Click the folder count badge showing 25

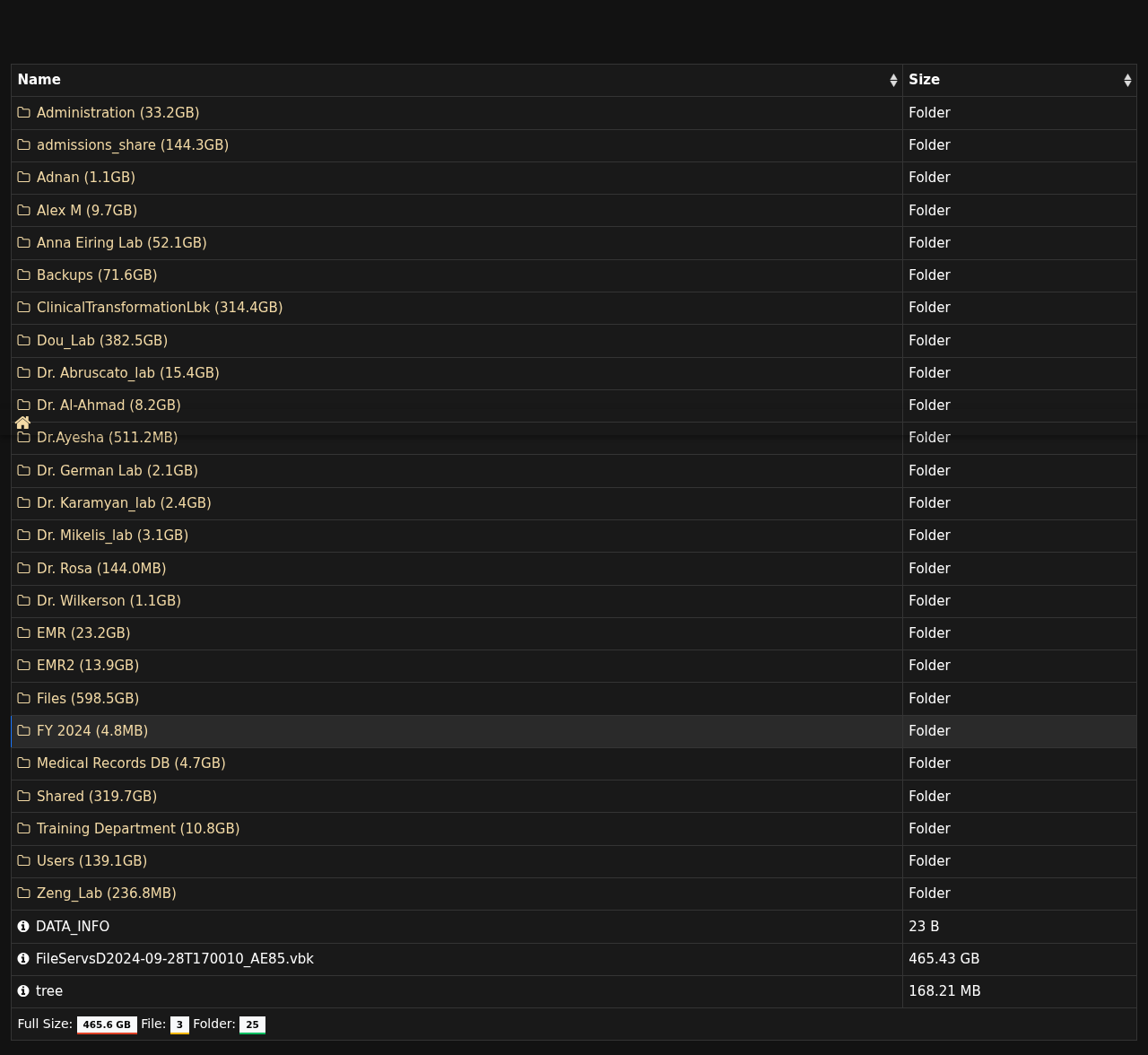pos(252,1024)
